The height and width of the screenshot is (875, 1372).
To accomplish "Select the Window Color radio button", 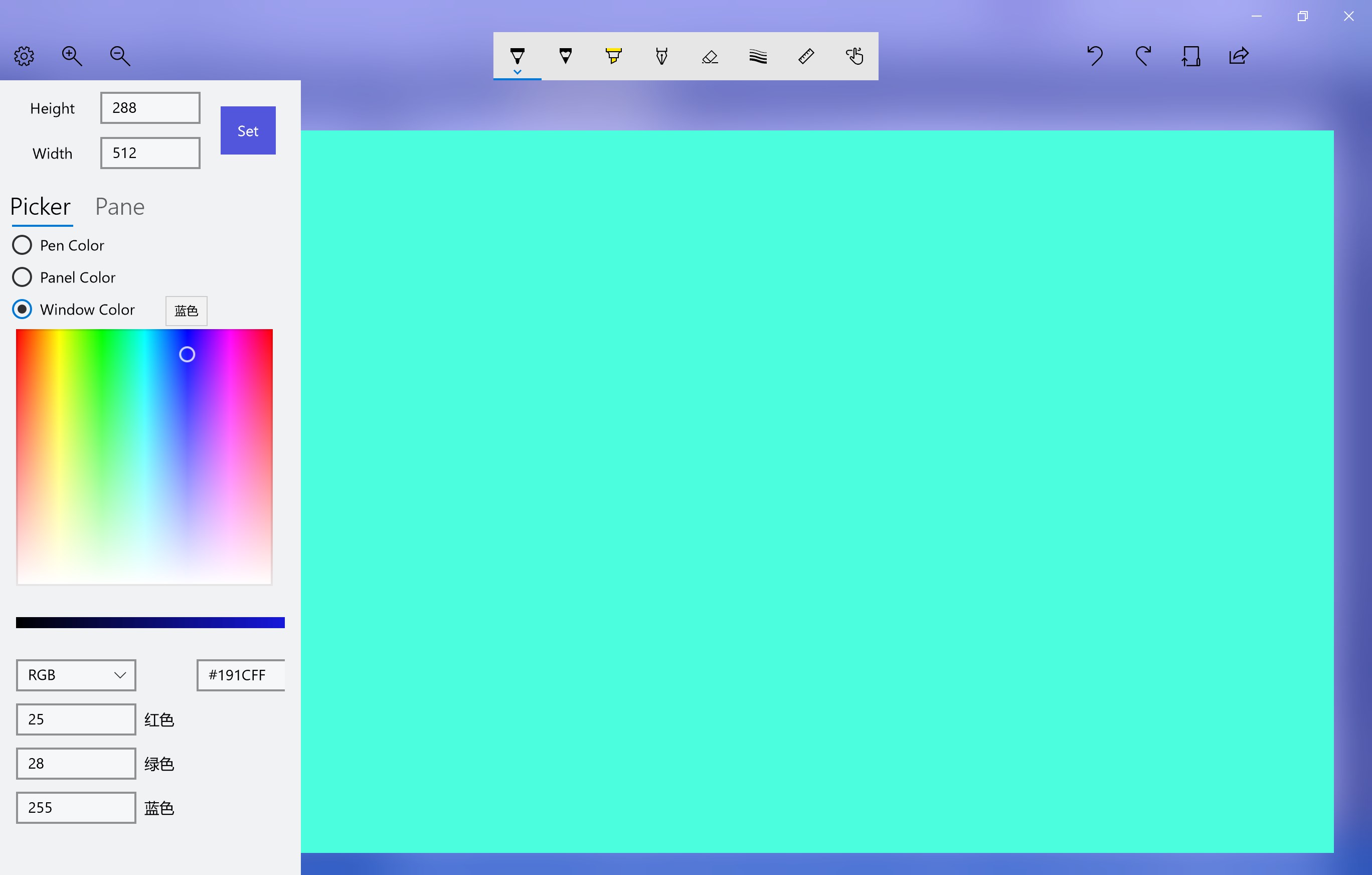I will tap(21, 310).
